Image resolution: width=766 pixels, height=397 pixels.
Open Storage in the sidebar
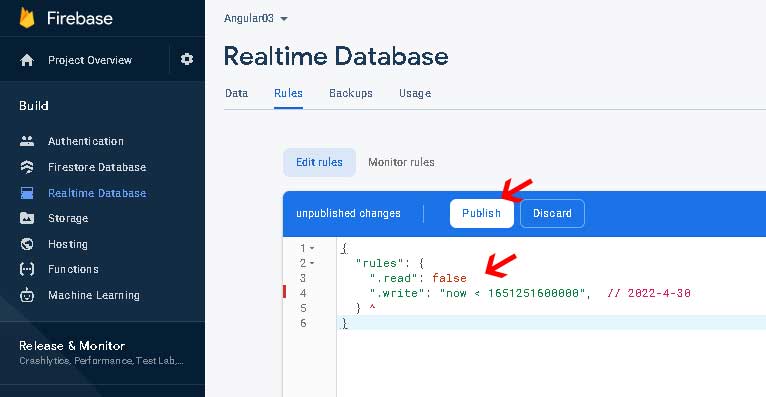(68, 218)
